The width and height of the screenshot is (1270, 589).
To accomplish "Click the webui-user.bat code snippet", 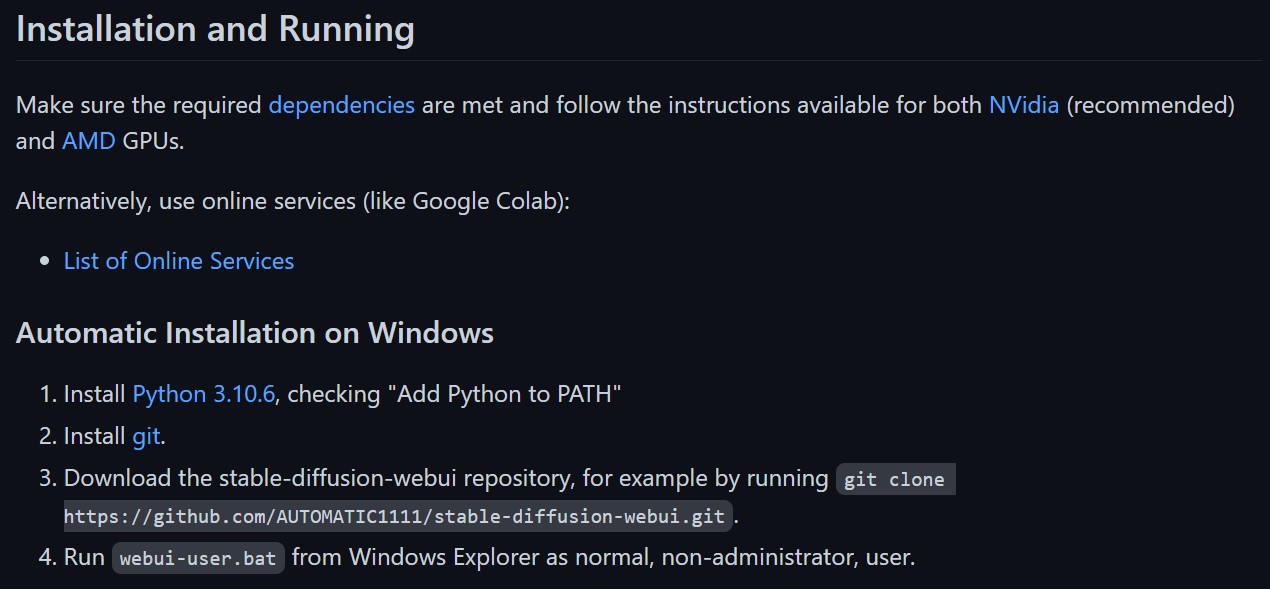I will 198,558.
